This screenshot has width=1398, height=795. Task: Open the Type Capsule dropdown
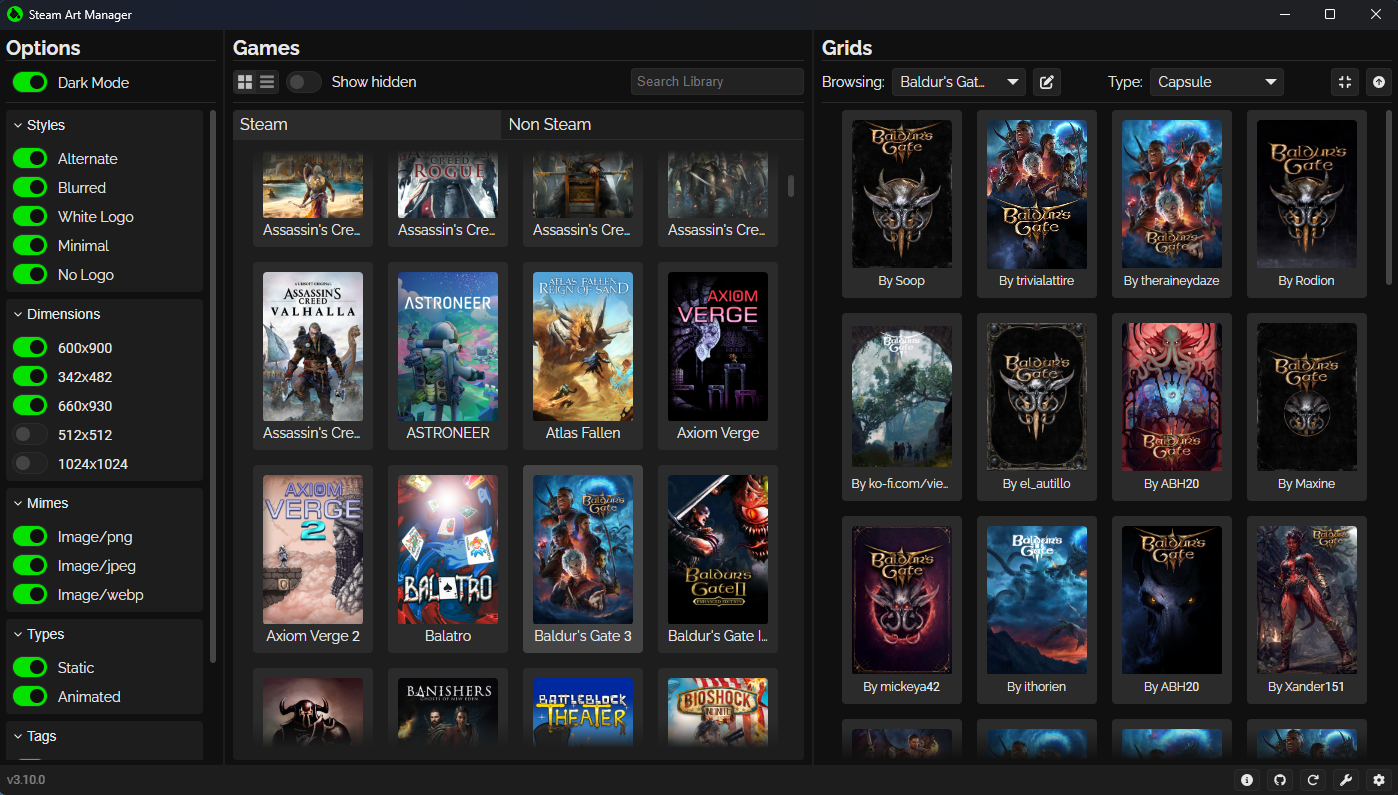[x=1216, y=82]
